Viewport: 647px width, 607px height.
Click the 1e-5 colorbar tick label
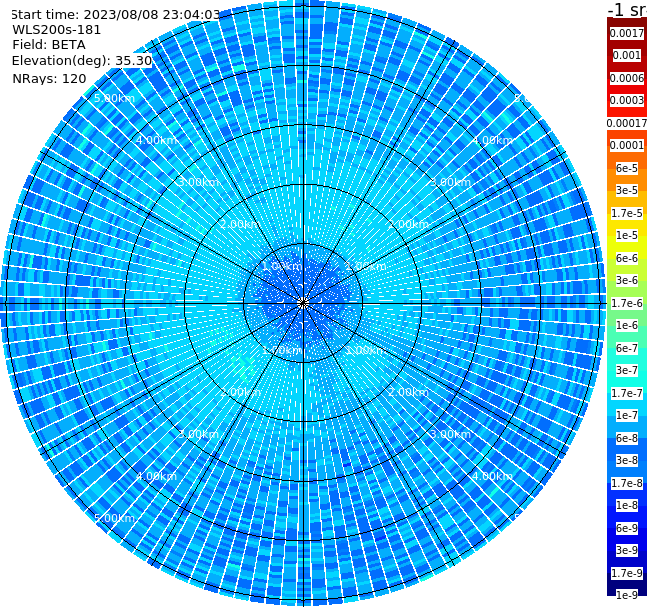click(x=627, y=235)
